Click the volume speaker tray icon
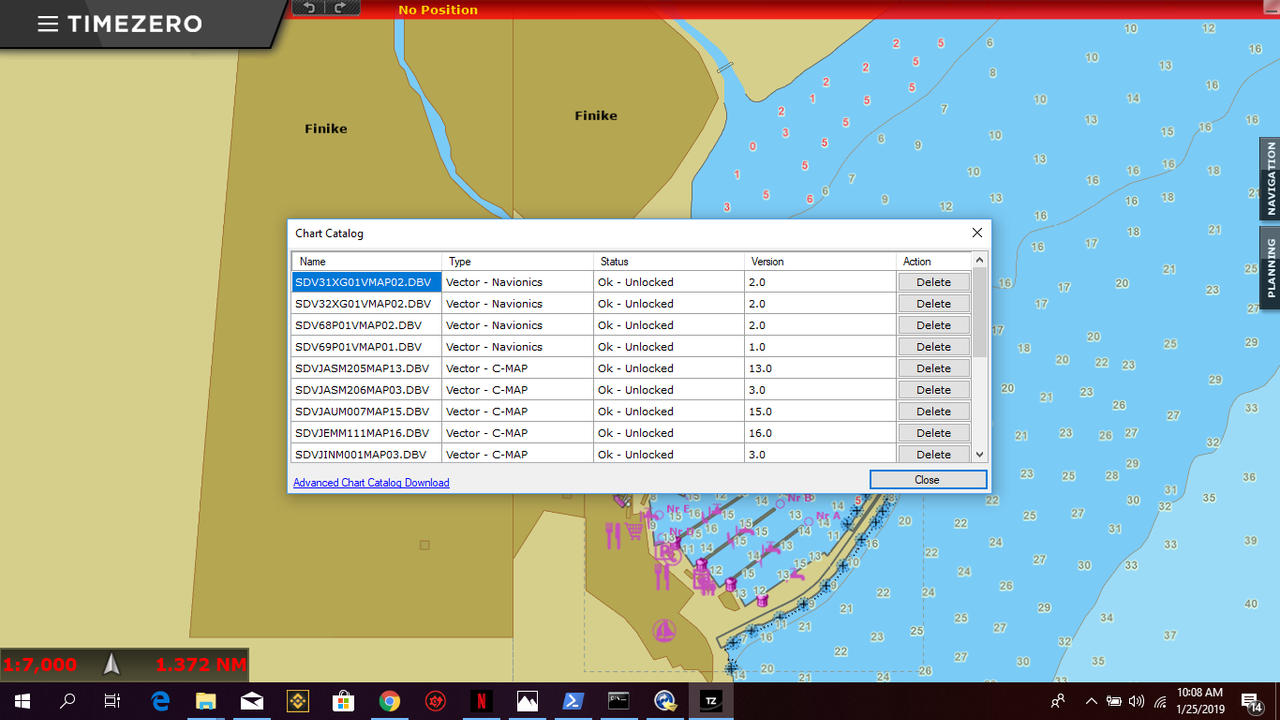Screen dimensions: 1280x720 pyautogui.click(x=1136, y=702)
